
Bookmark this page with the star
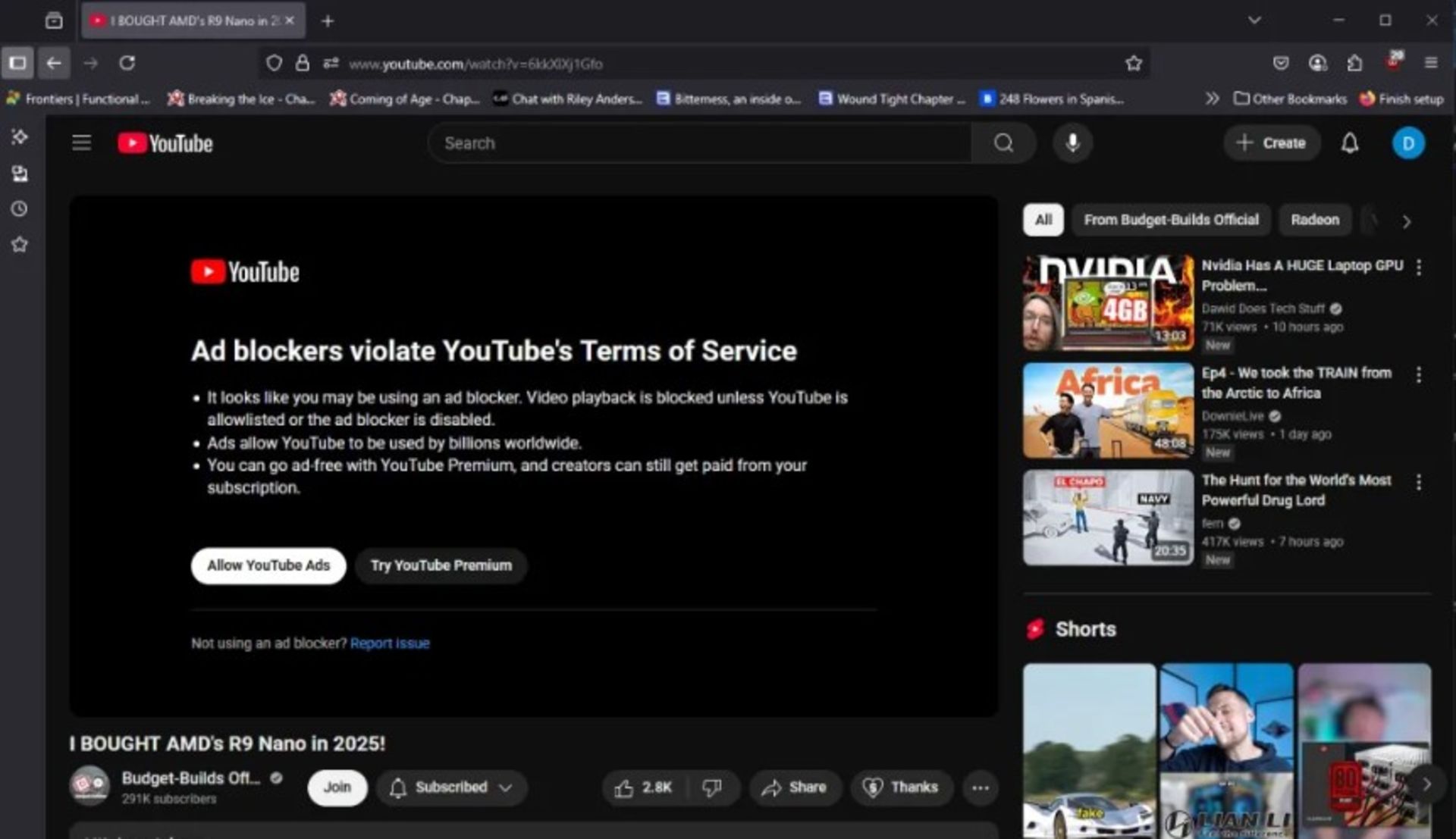[x=1133, y=64]
